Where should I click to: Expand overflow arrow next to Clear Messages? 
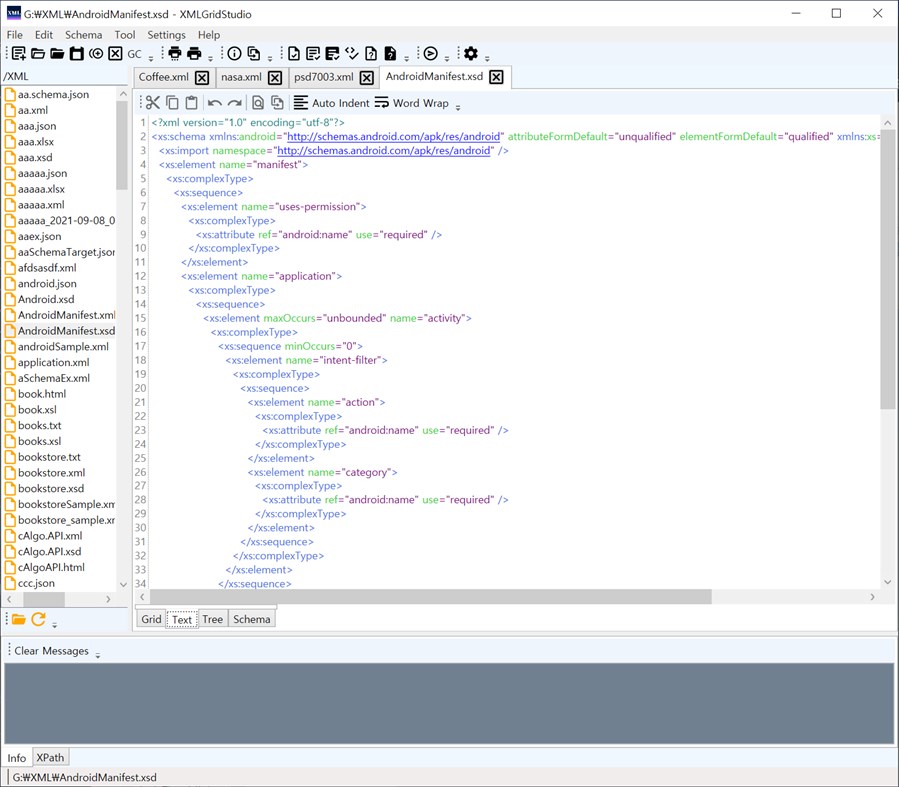click(x=98, y=653)
